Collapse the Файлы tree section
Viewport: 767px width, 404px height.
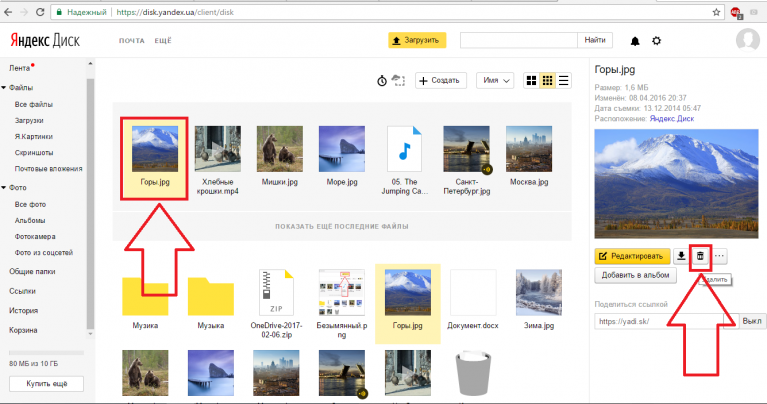coord(4,87)
